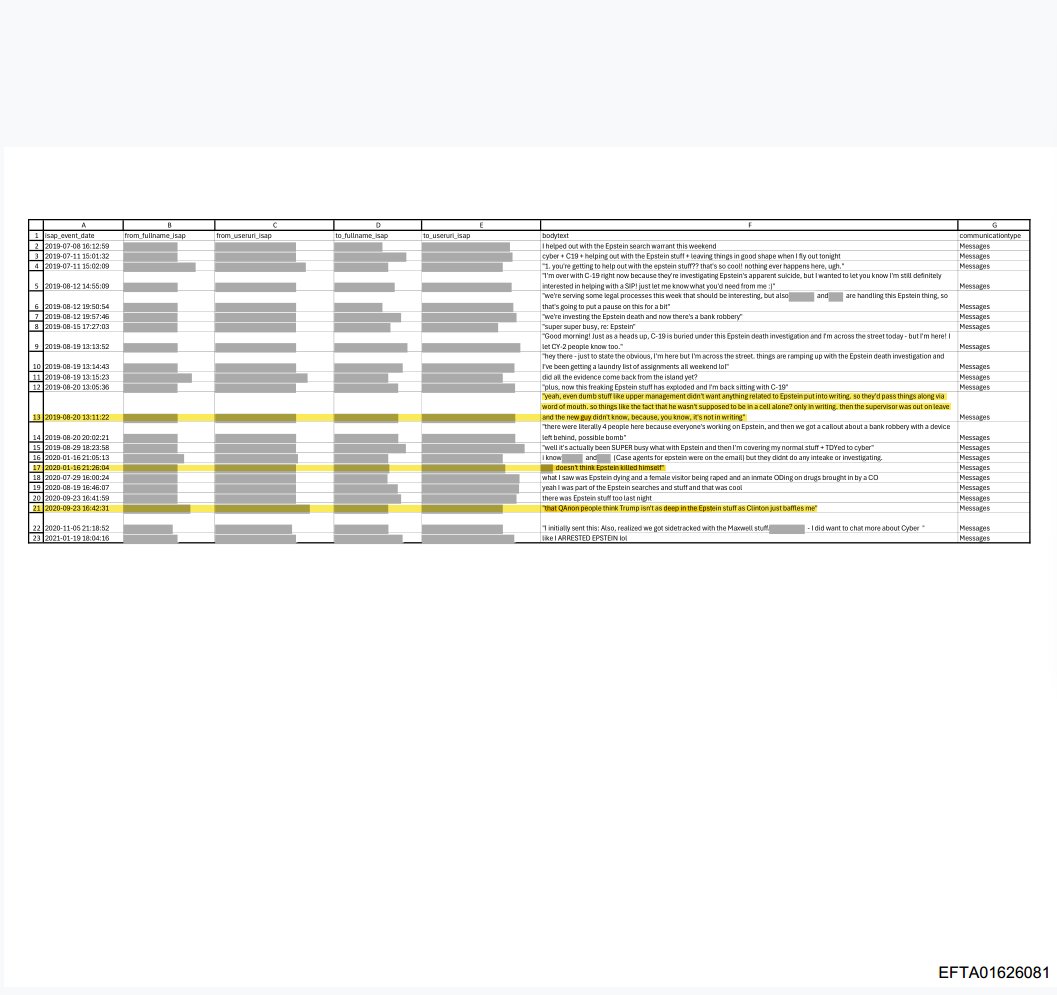Click the message "super super busy, re: Epstein"
Screen dimensions: 1057x995
click(749, 326)
